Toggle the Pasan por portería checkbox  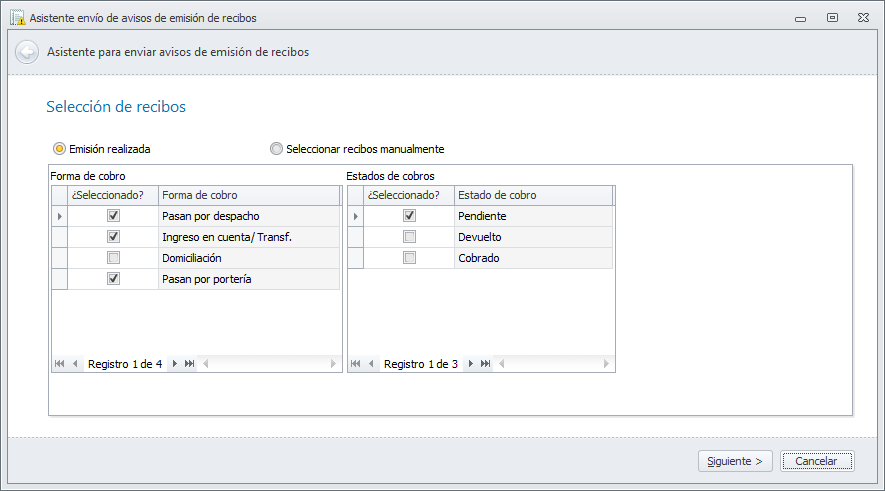point(113,279)
